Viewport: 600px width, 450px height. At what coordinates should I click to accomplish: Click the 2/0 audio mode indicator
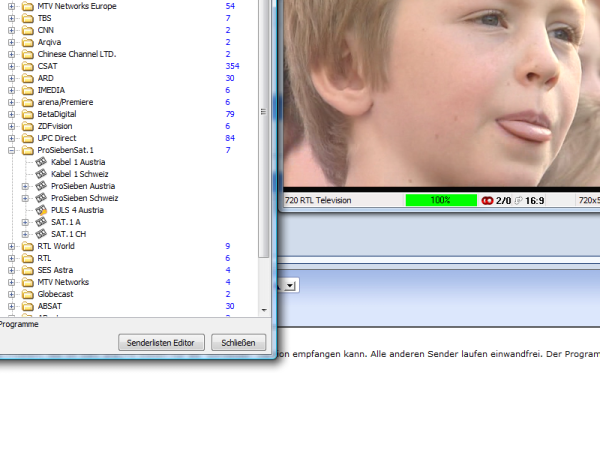pyautogui.click(x=503, y=201)
